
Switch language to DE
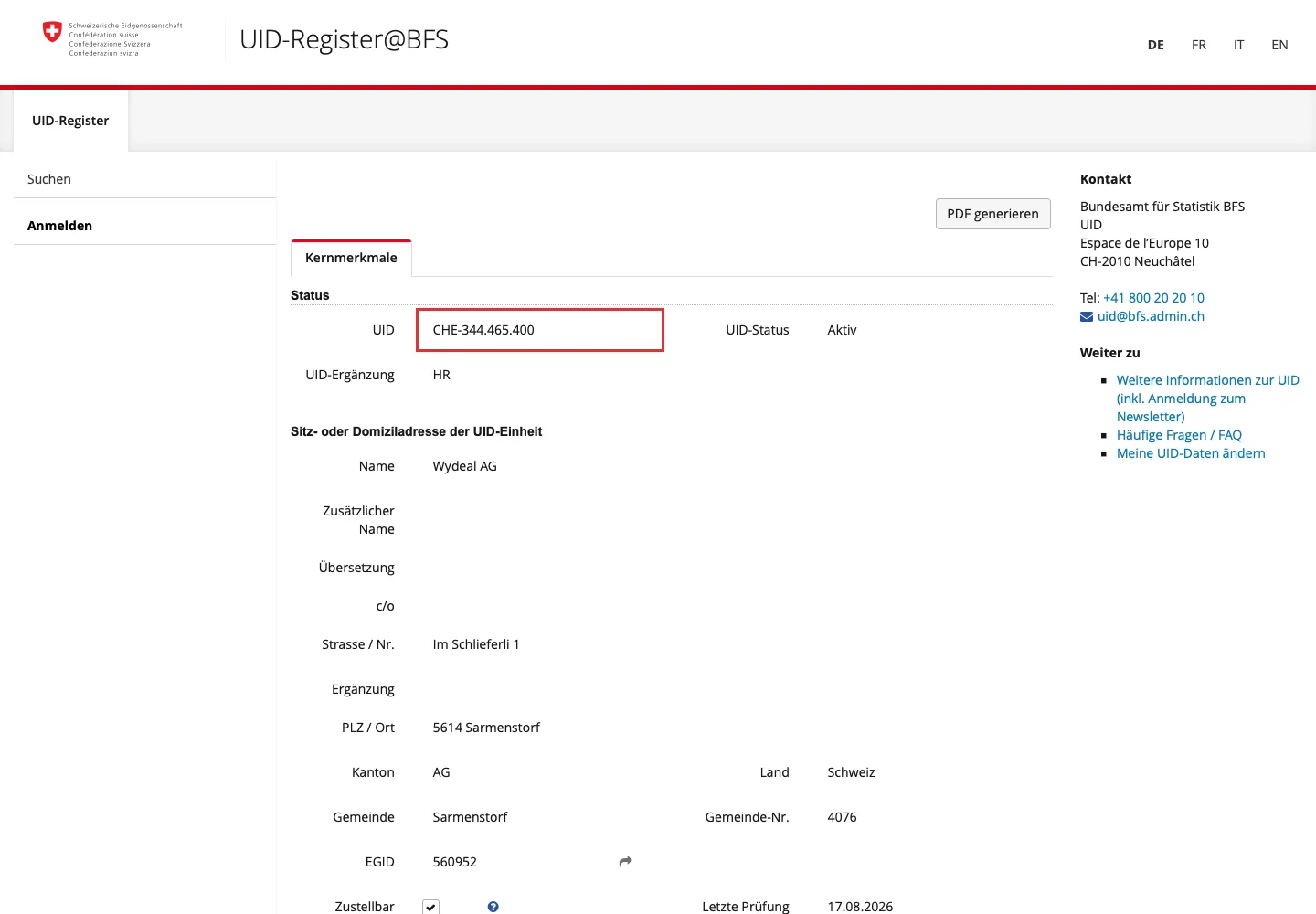pyautogui.click(x=1156, y=45)
